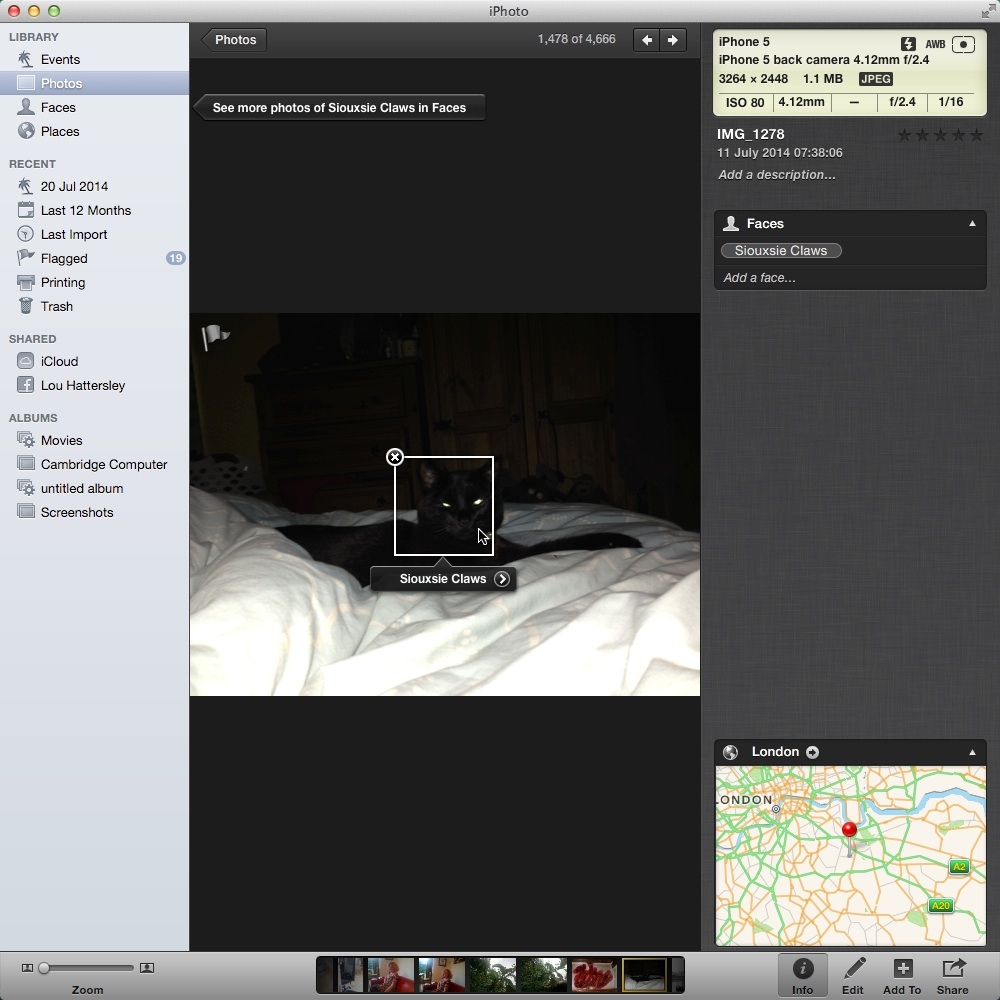This screenshot has height=1000, width=1000.
Task: Click the 1/16 shutter speed value
Action: coord(950,102)
